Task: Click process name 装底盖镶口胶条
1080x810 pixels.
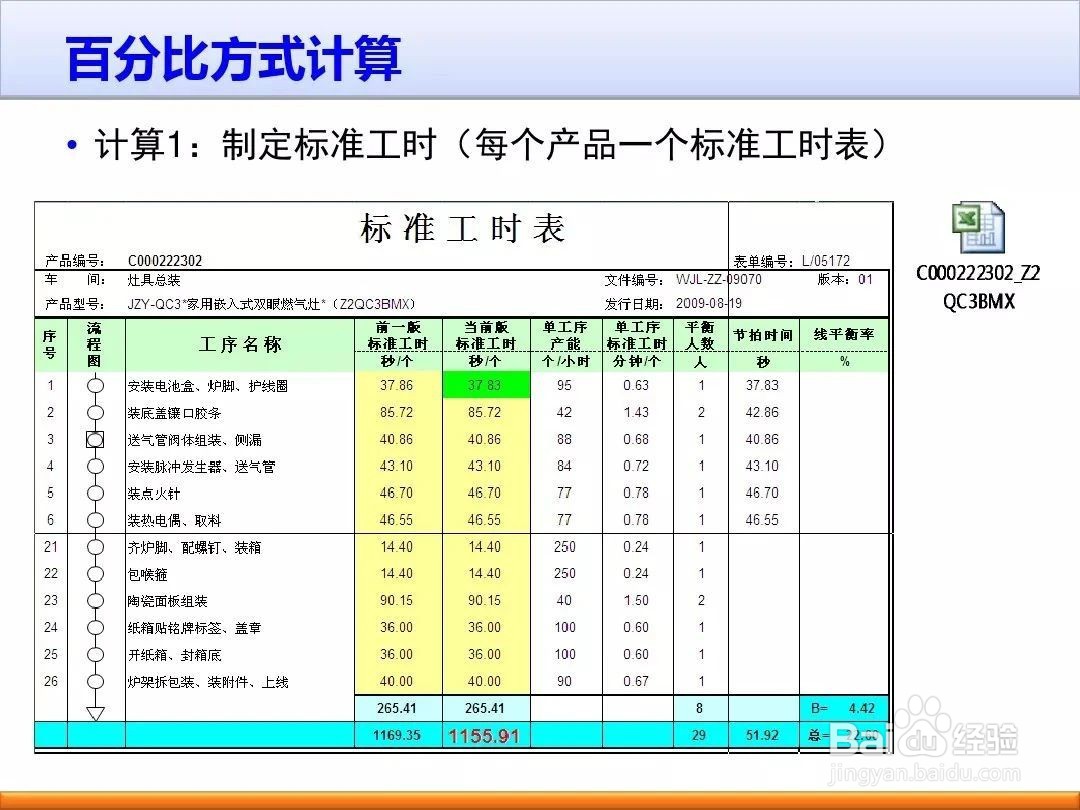Action: coord(174,413)
